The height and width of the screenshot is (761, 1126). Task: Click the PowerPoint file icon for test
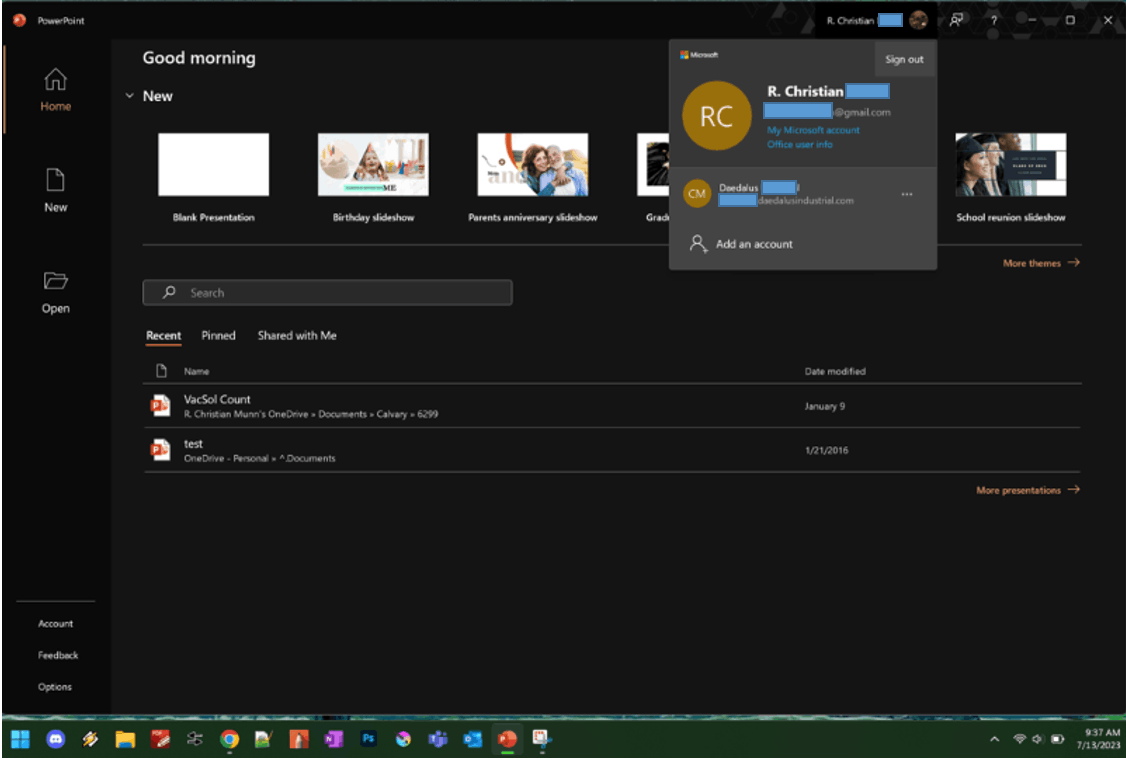click(x=160, y=450)
